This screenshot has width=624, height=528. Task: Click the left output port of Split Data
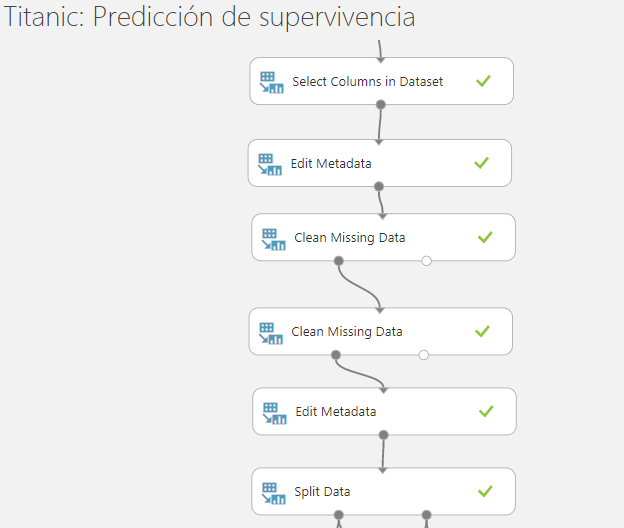[339, 515]
